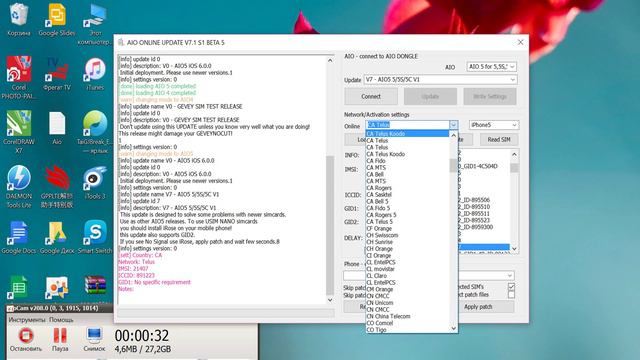Select CO Tigo network
Viewport: 640px width, 360px height.
[407, 329]
